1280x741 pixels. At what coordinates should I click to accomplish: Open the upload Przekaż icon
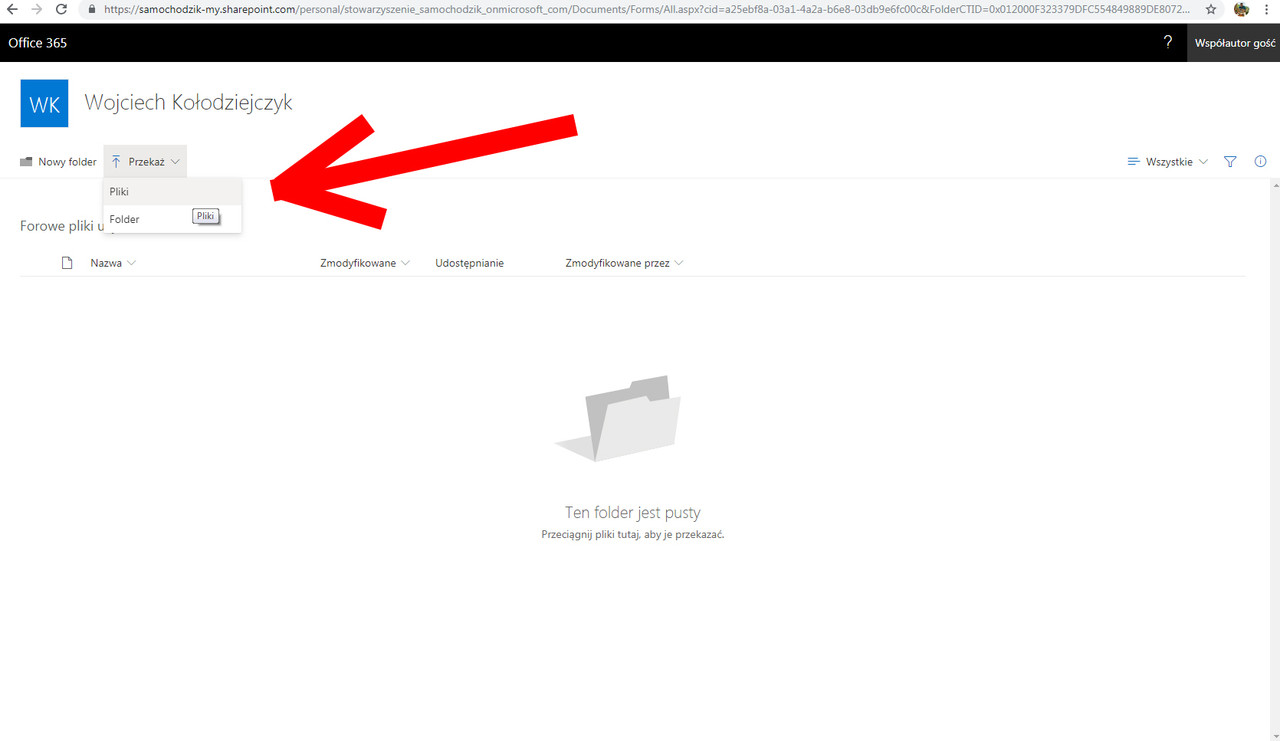tap(115, 161)
